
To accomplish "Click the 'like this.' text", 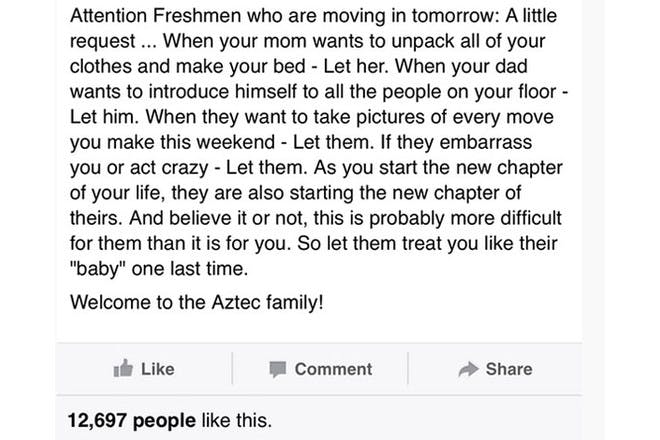I will [x=237, y=421].
